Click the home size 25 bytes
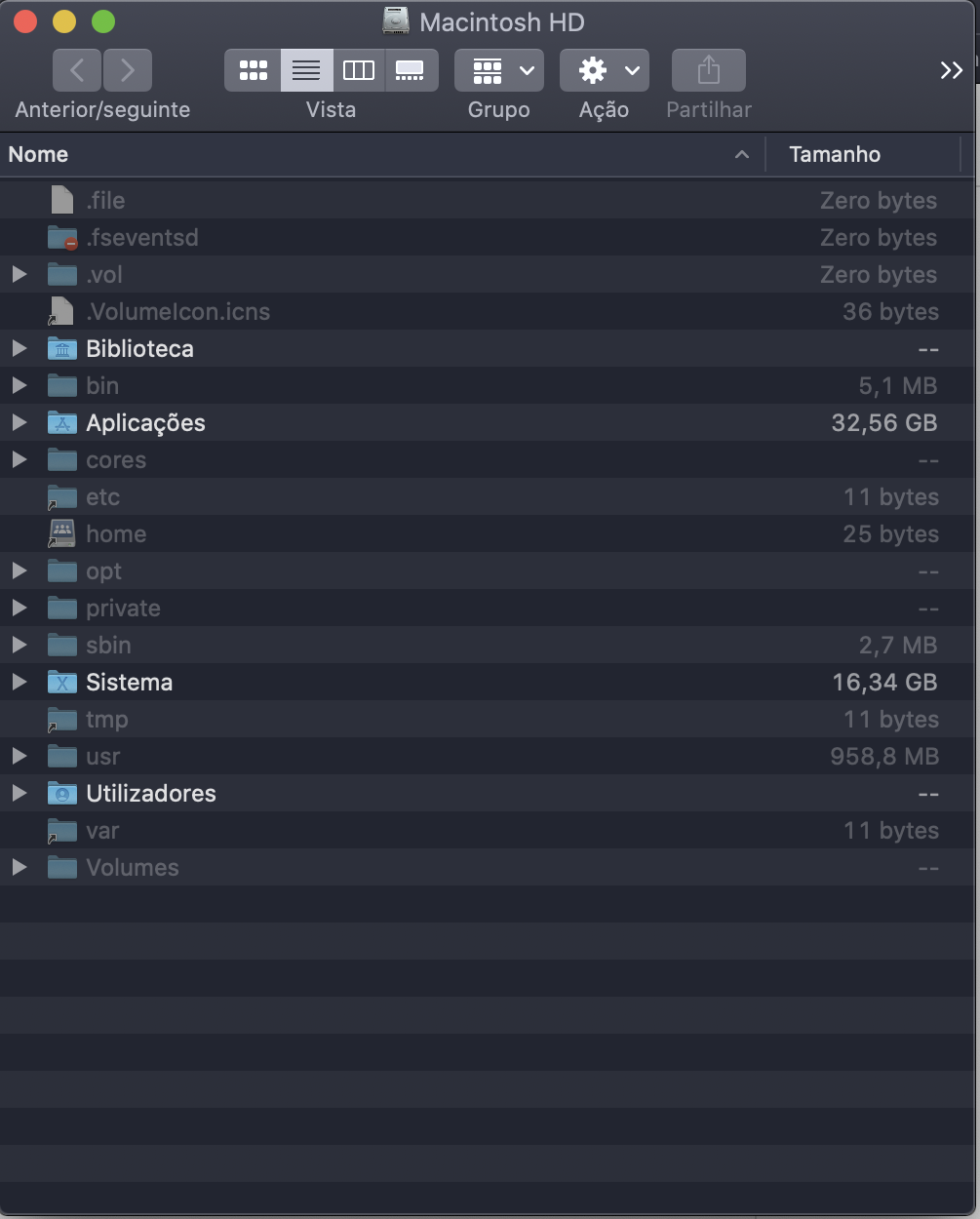980x1219 pixels. (891, 533)
